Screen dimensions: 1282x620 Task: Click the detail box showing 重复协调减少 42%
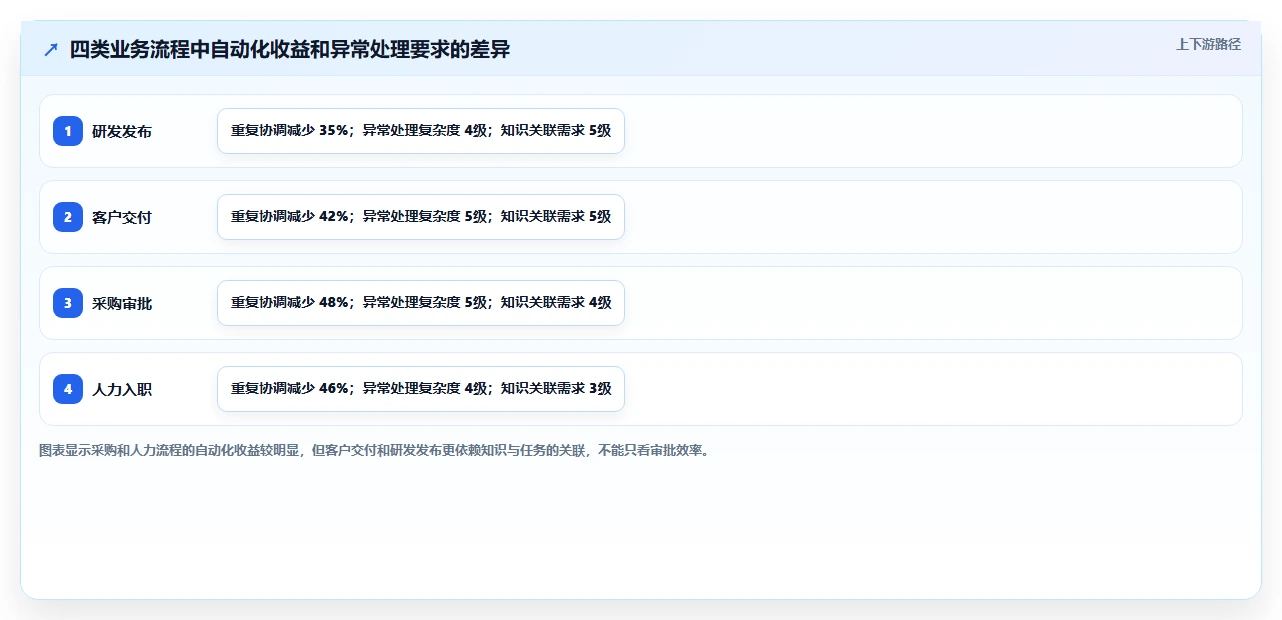pyautogui.click(x=421, y=217)
